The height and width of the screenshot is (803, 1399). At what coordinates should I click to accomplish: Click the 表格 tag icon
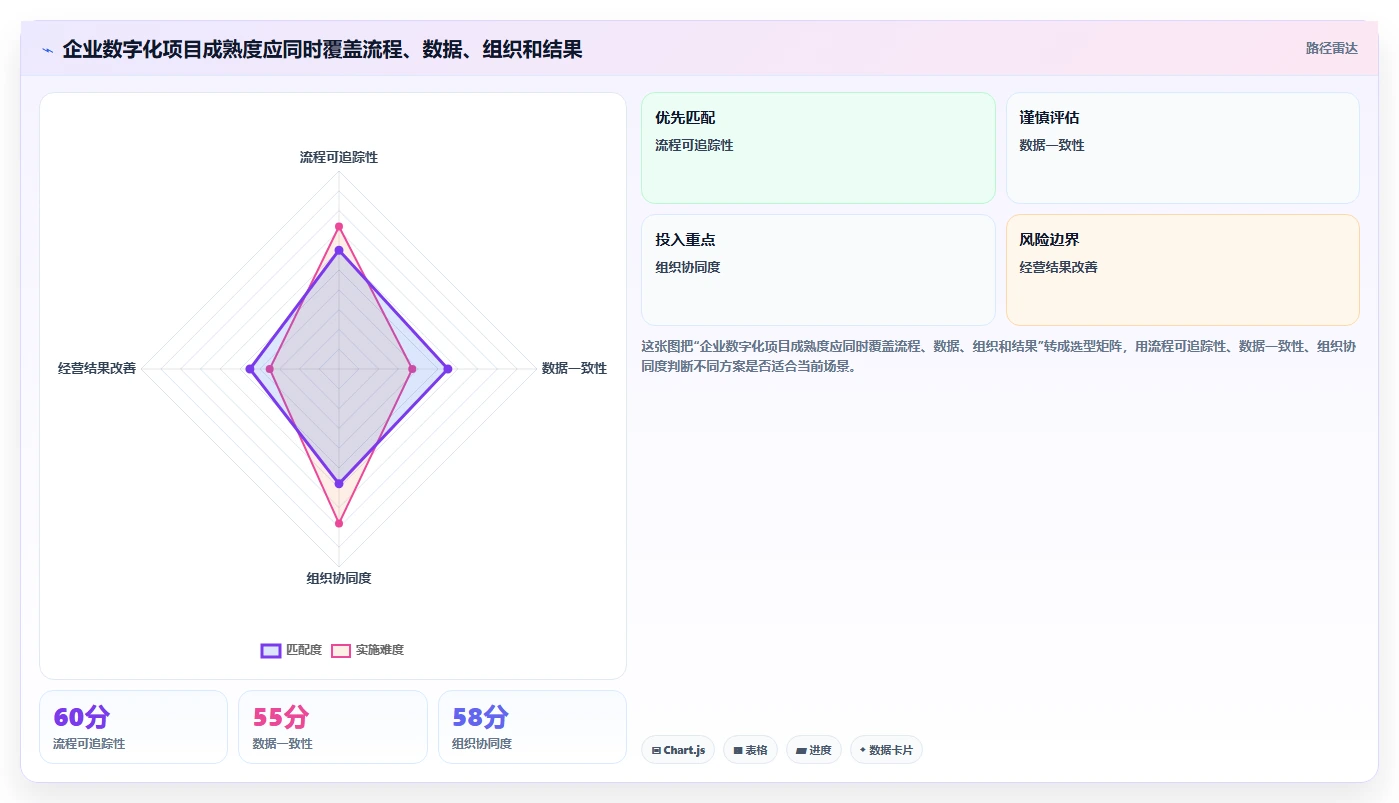(738, 750)
